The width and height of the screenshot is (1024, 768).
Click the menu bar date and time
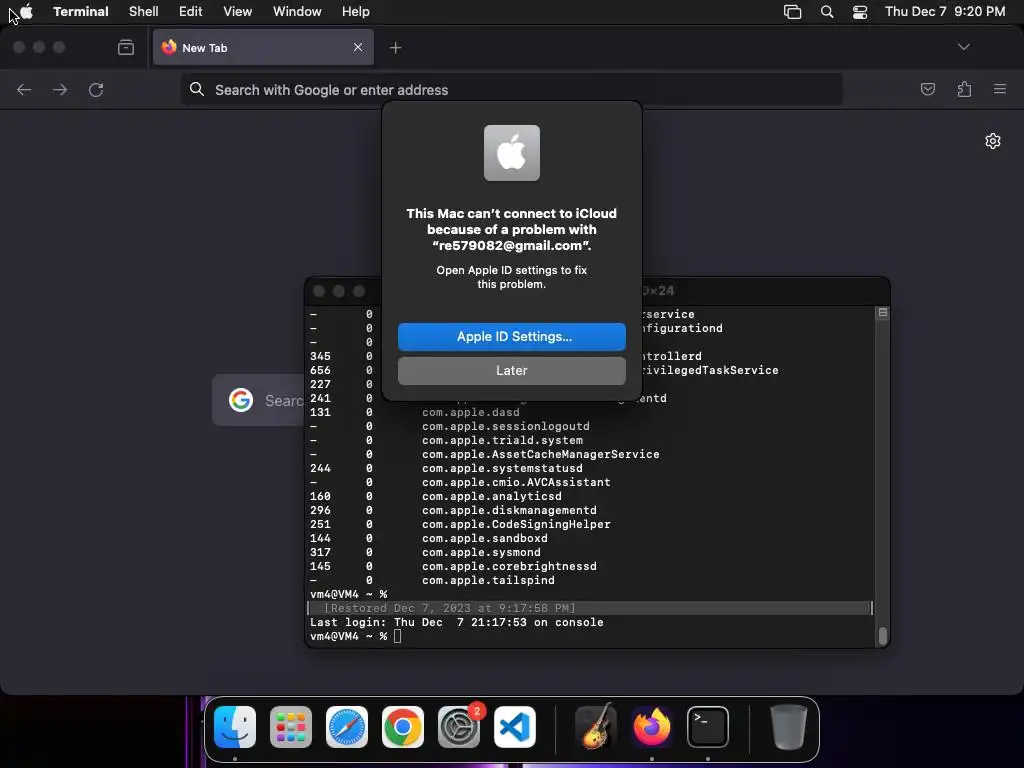coord(945,11)
